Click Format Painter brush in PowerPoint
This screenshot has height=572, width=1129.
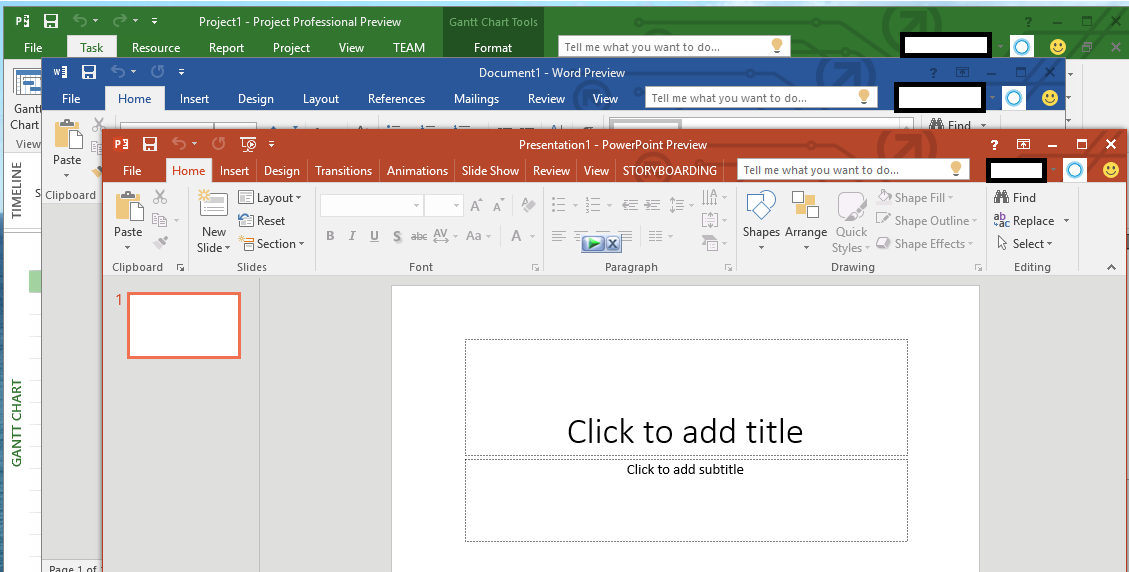160,243
